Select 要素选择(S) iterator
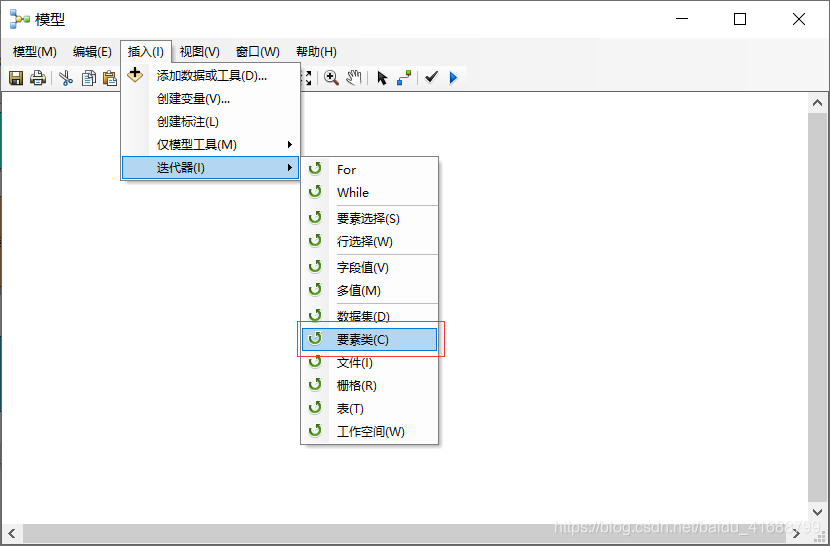The height and width of the screenshot is (546, 830). point(369,218)
